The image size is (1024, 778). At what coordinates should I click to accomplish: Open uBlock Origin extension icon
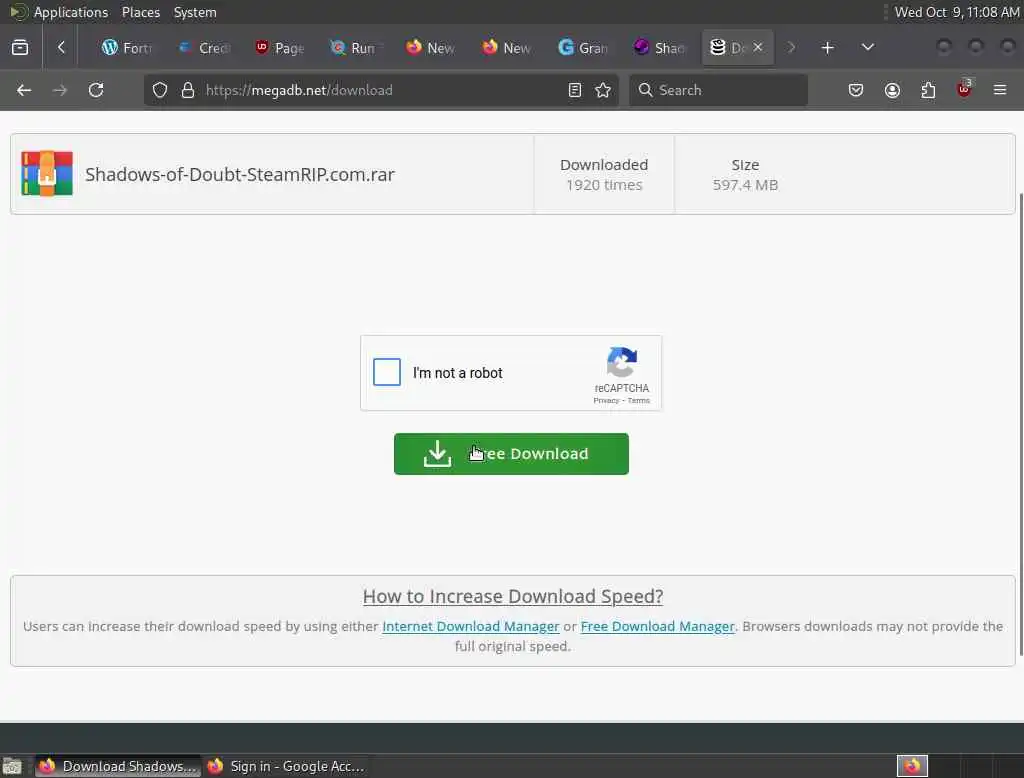coord(964,89)
